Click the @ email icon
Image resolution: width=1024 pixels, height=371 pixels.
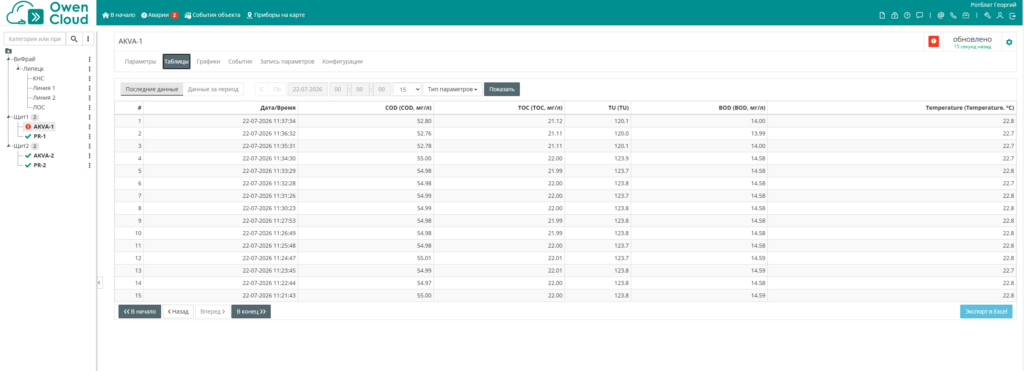coord(941,15)
